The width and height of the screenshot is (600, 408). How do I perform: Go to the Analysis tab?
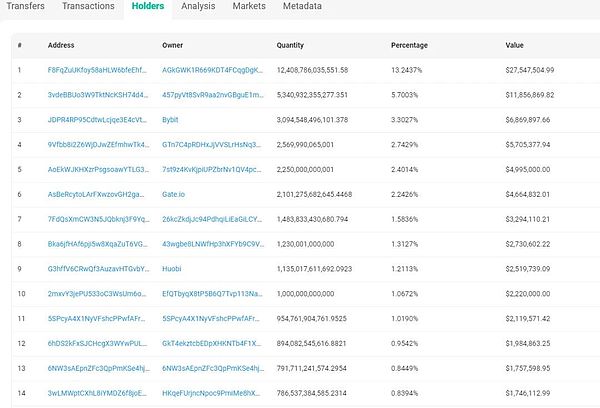point(200,6)
